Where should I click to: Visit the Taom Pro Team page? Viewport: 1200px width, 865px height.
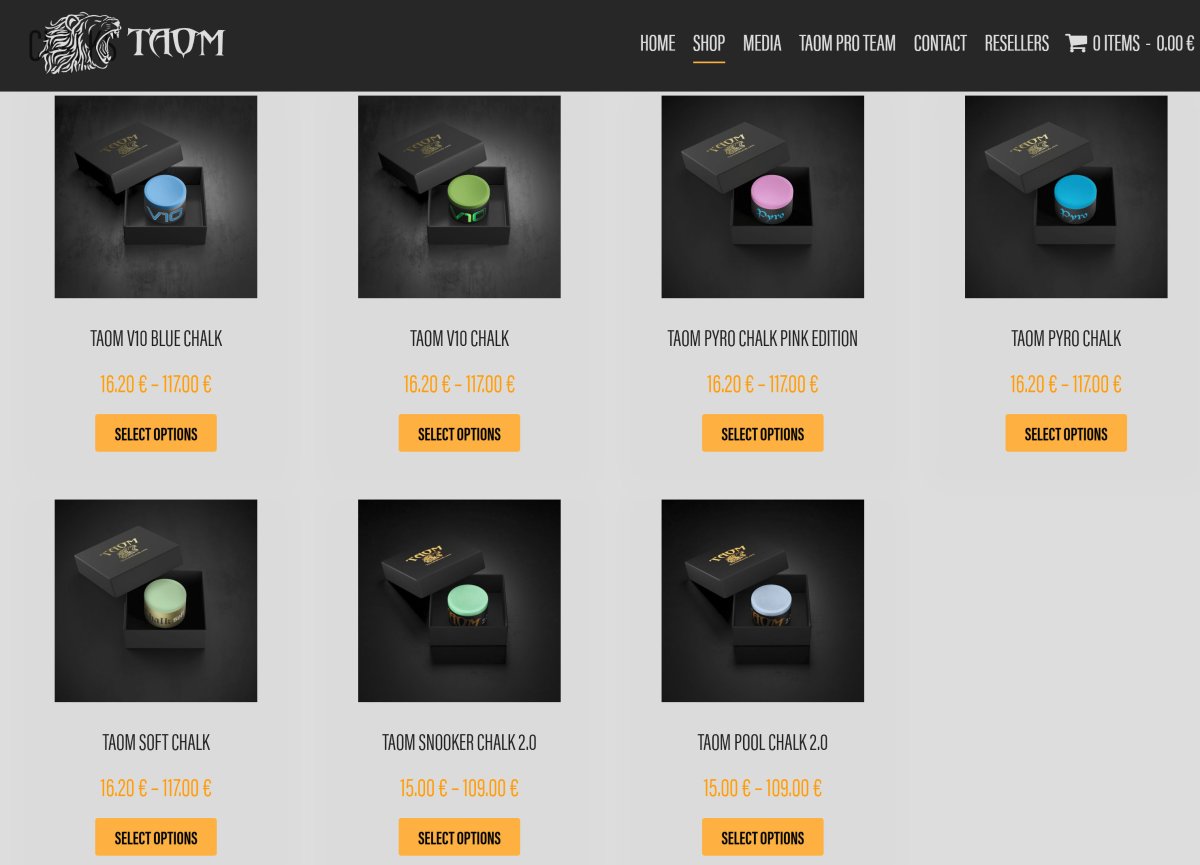click(847, 43)
